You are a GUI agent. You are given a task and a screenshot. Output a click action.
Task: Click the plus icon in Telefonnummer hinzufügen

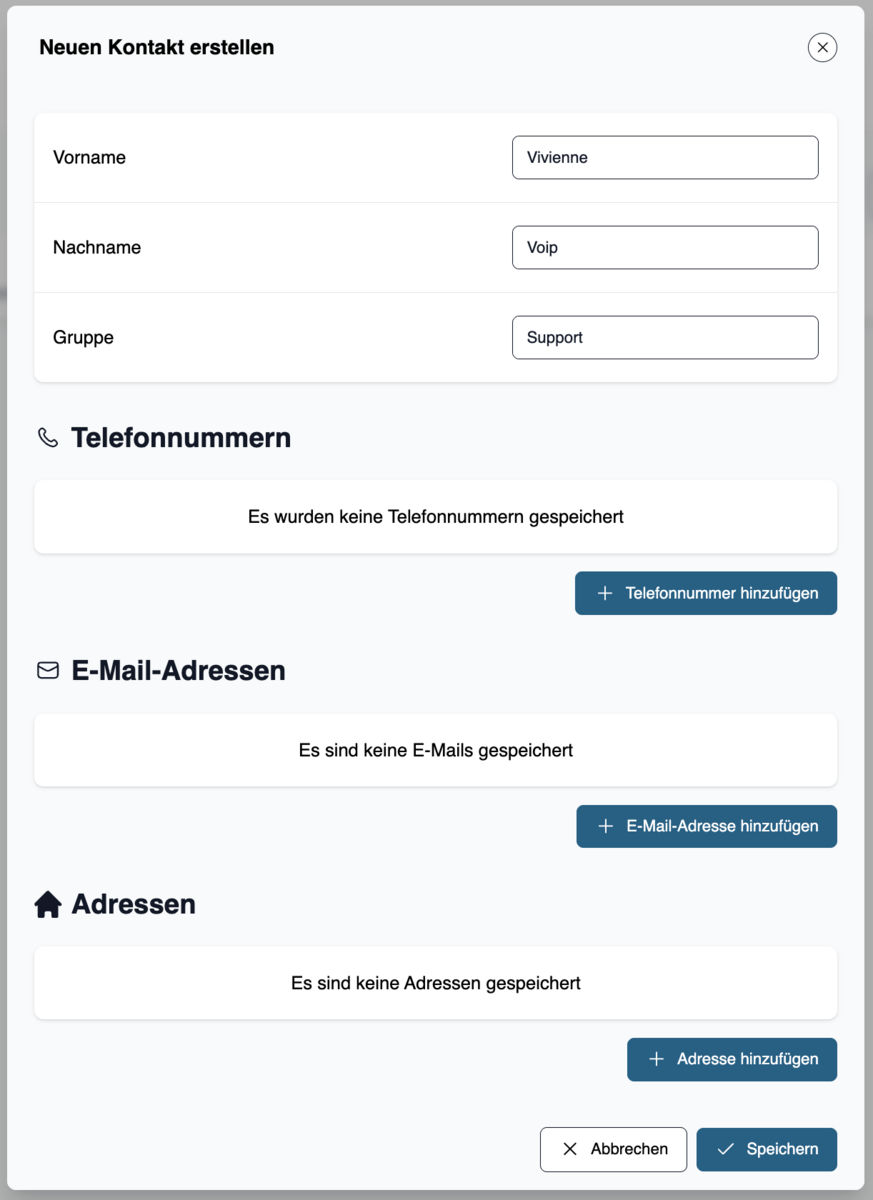coord(604,593)
